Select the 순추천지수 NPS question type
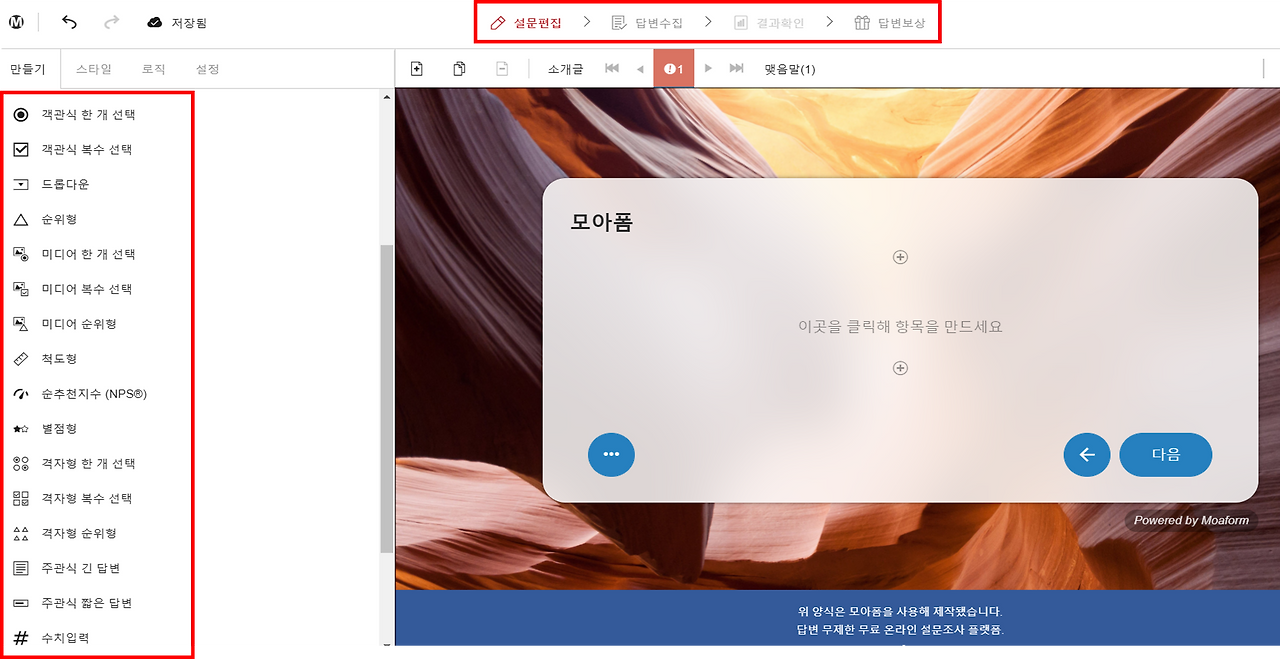Image resolution: width=1280 pixels, height=659 pixels. click(x=90, y=393)
